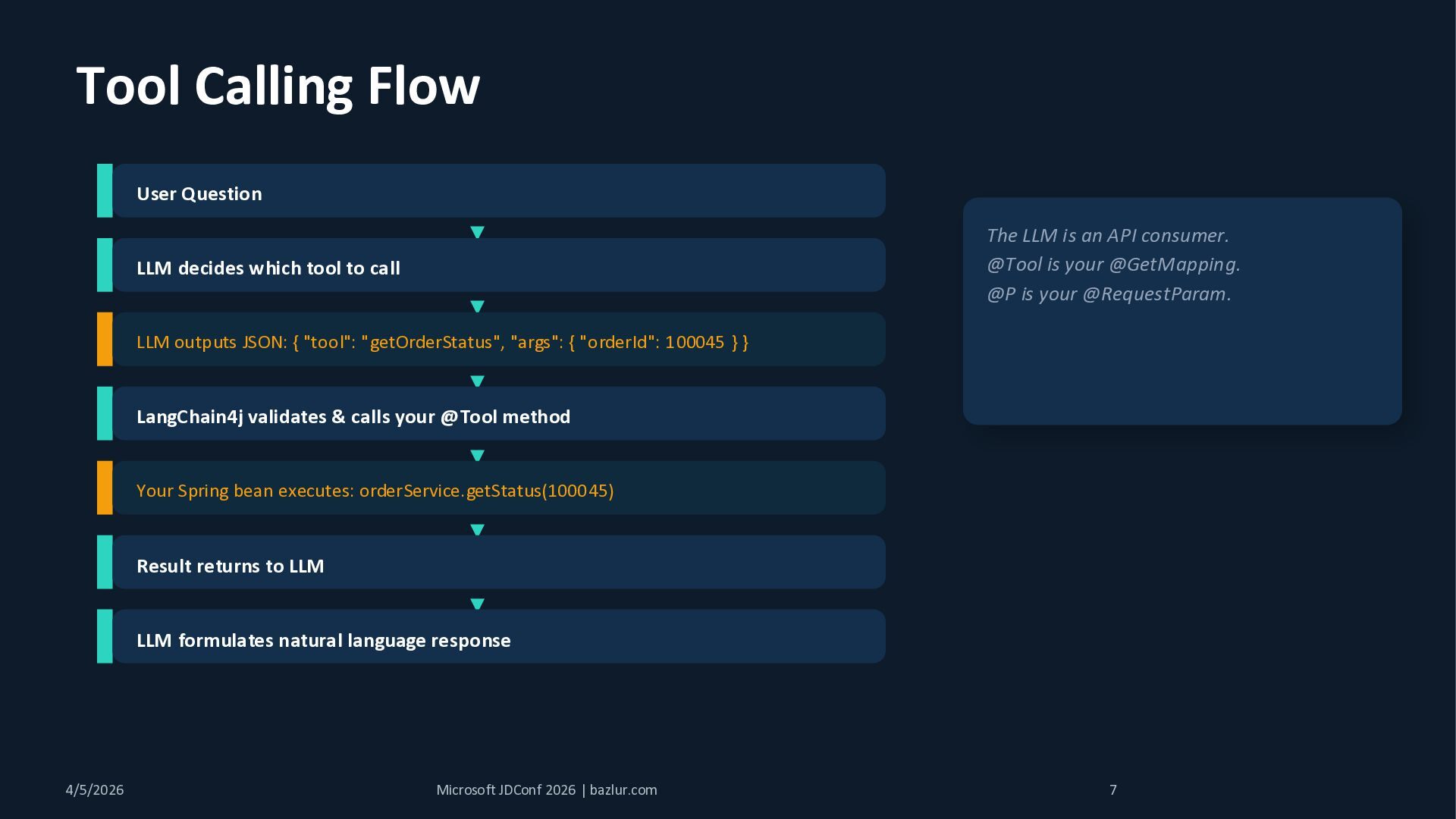Click the orange accent bar beside LLM outputs JSON
This screenshot has height=819, width=1456.
click(105, 339)
